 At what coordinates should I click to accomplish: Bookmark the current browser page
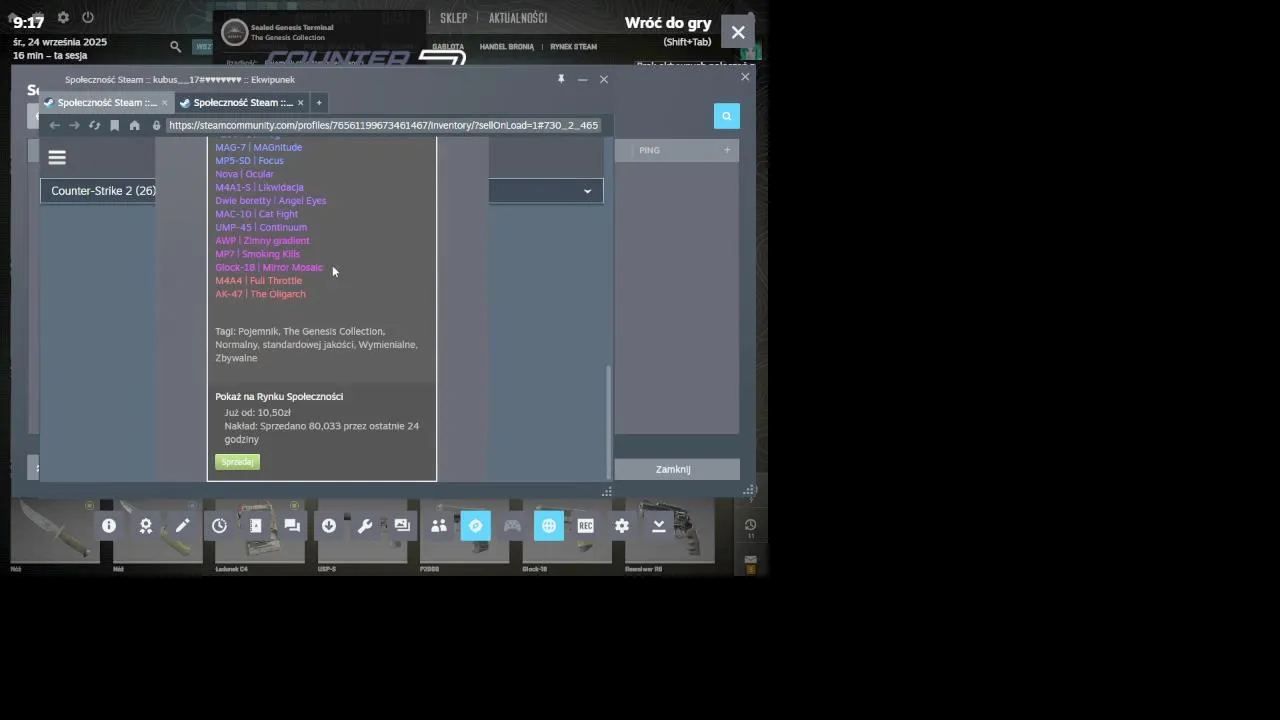tap(114, 125)
